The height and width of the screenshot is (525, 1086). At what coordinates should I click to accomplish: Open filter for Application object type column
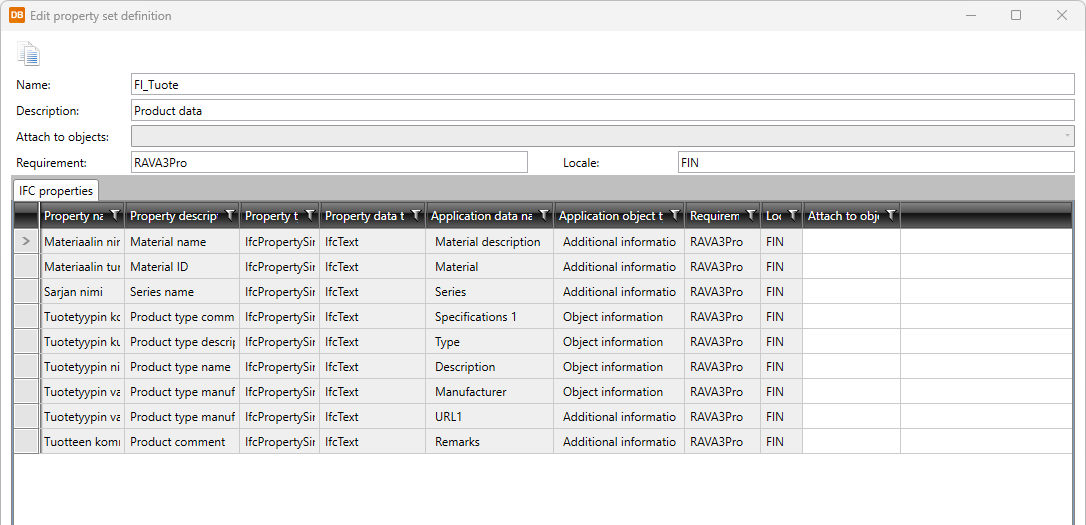tap(675, 215)
